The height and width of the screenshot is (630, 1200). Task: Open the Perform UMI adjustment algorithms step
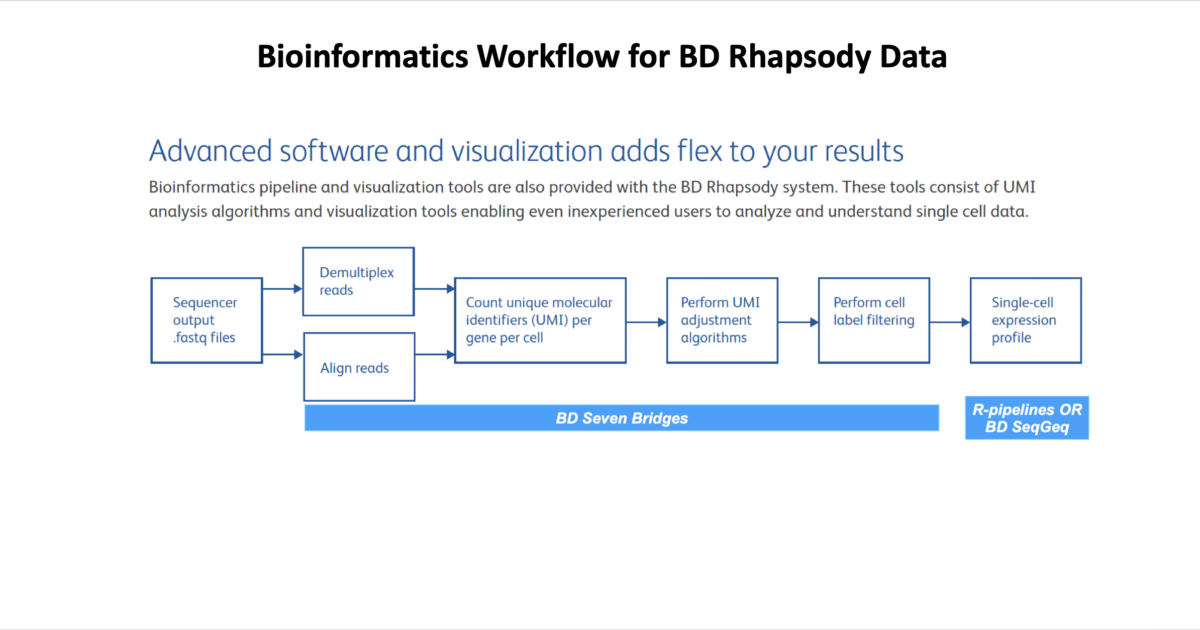pos(722,320)
